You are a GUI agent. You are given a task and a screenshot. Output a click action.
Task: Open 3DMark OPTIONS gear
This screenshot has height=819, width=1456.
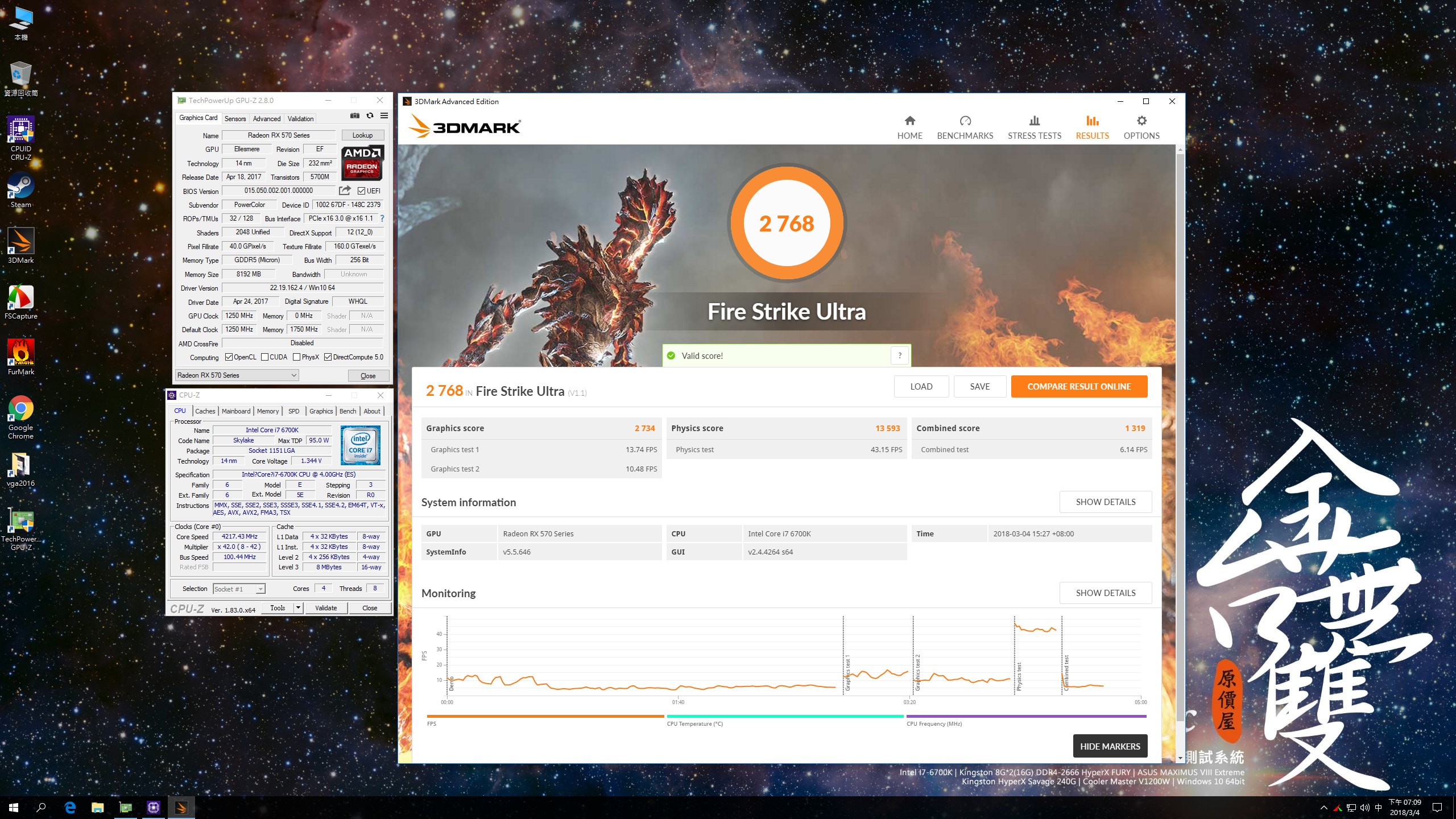[x=1141, y=128]
